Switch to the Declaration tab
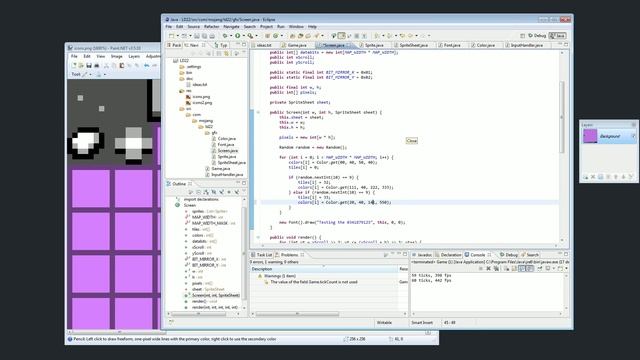 (451, 255)
